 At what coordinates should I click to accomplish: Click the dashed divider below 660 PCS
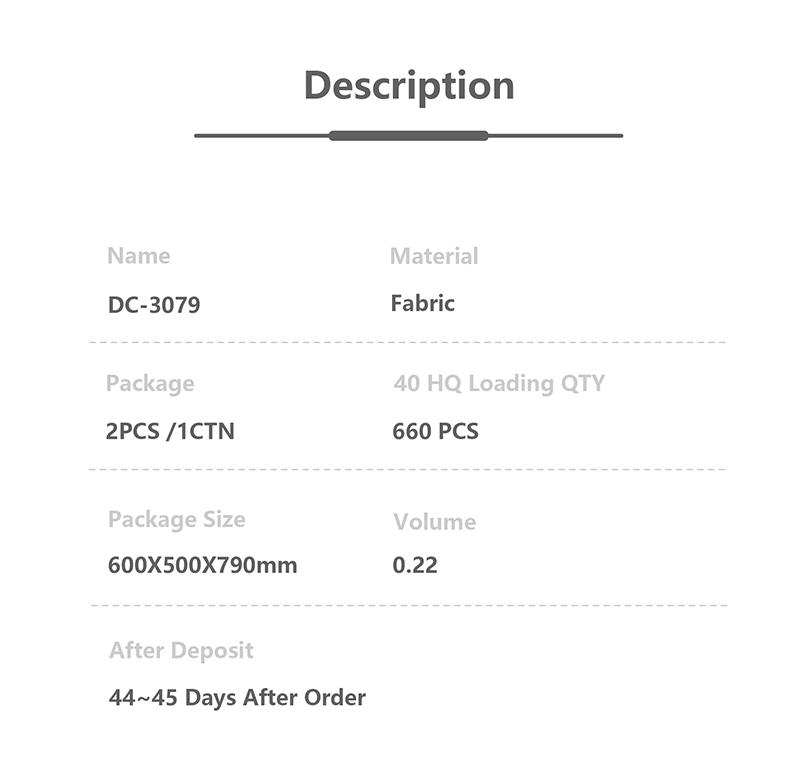click(x=408, y=469)
